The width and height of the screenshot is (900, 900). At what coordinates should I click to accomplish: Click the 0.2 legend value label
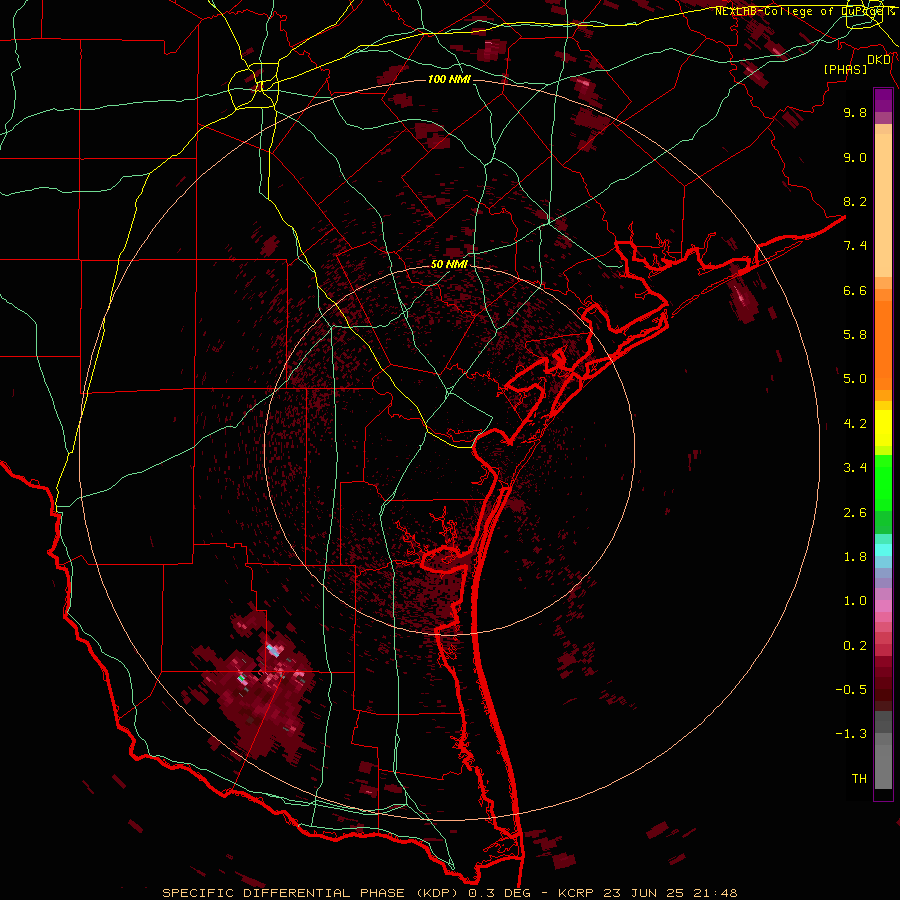(855, 646)
